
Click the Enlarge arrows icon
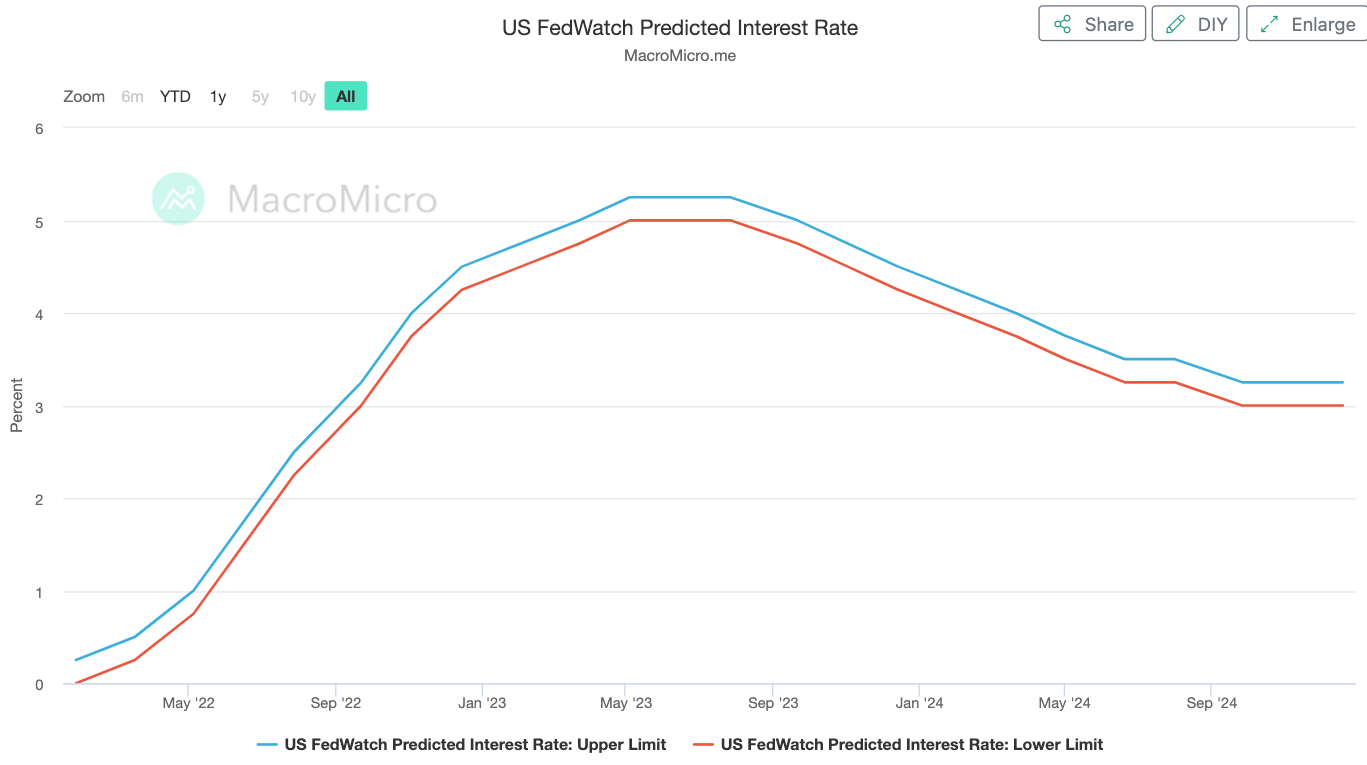point(1269,25)
